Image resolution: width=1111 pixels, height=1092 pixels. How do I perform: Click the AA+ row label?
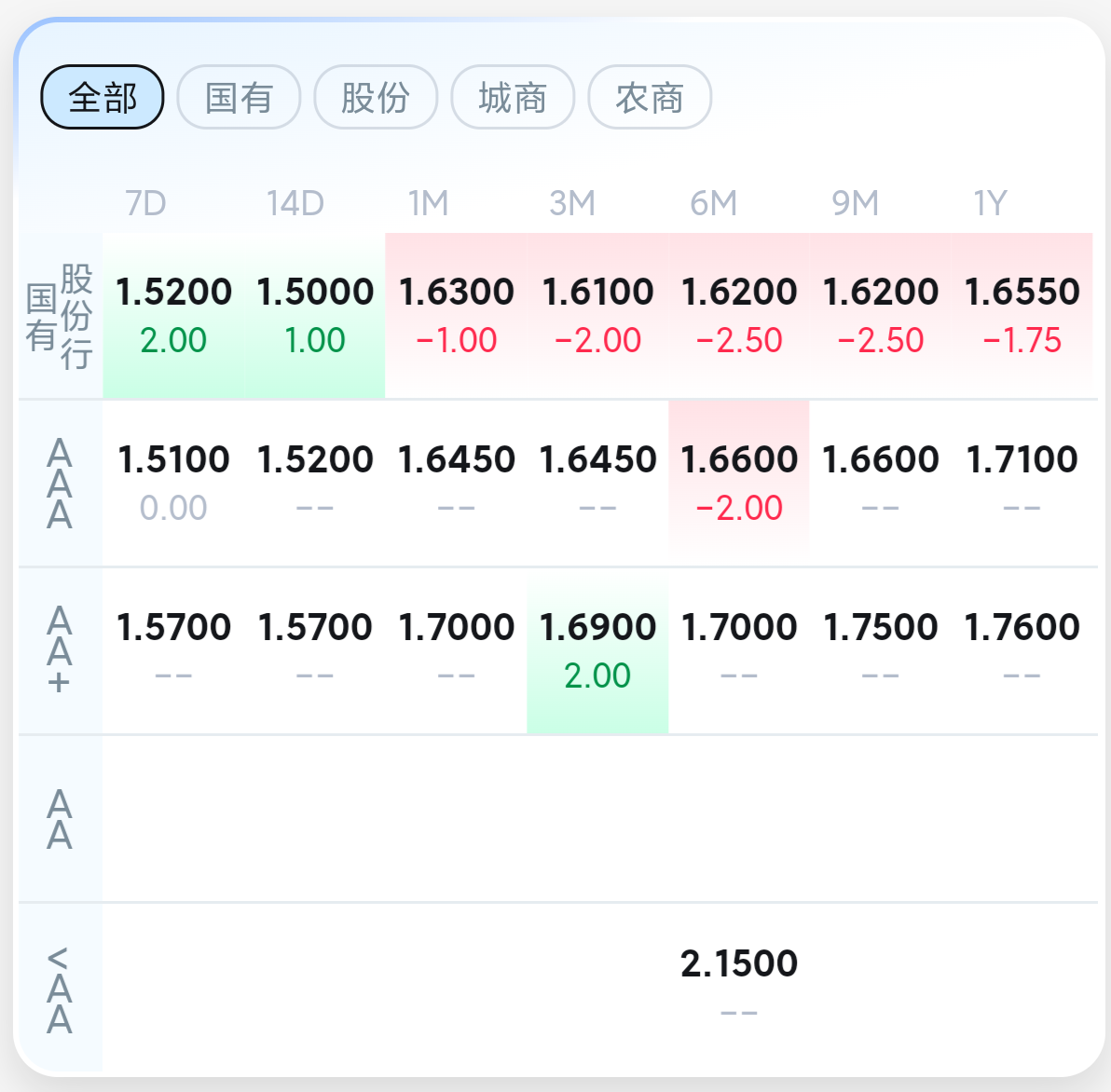(x=60, y=650)
